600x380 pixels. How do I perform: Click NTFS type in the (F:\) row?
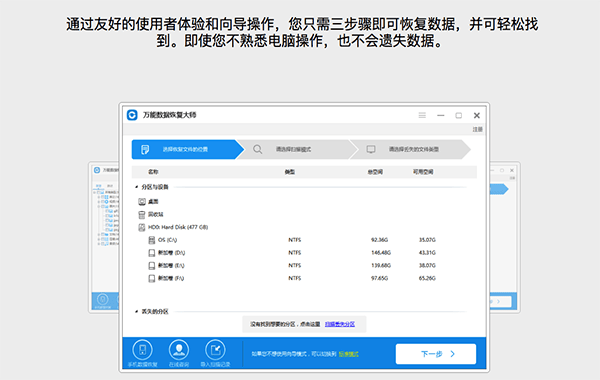(295, 278)
